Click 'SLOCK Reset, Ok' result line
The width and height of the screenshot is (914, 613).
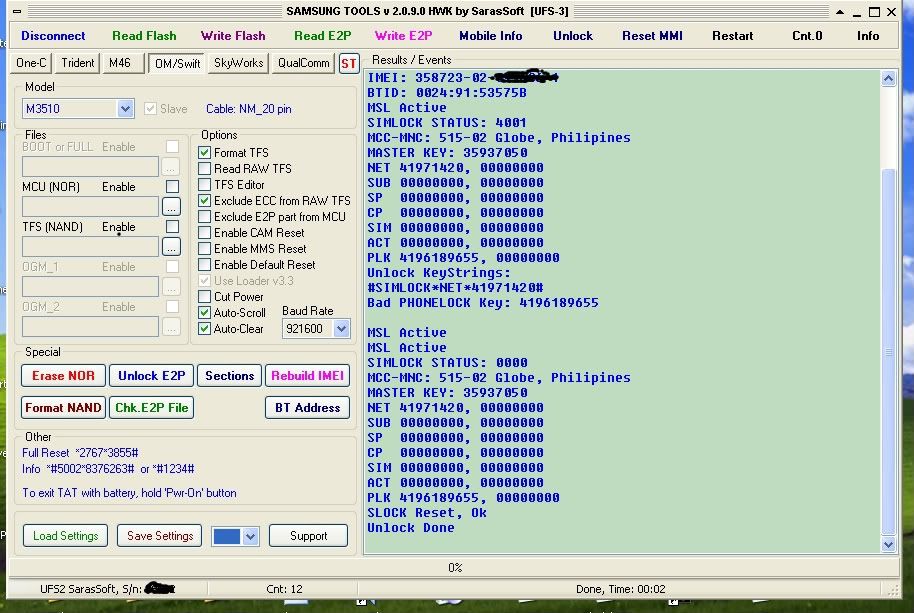(x=427, y=513)
